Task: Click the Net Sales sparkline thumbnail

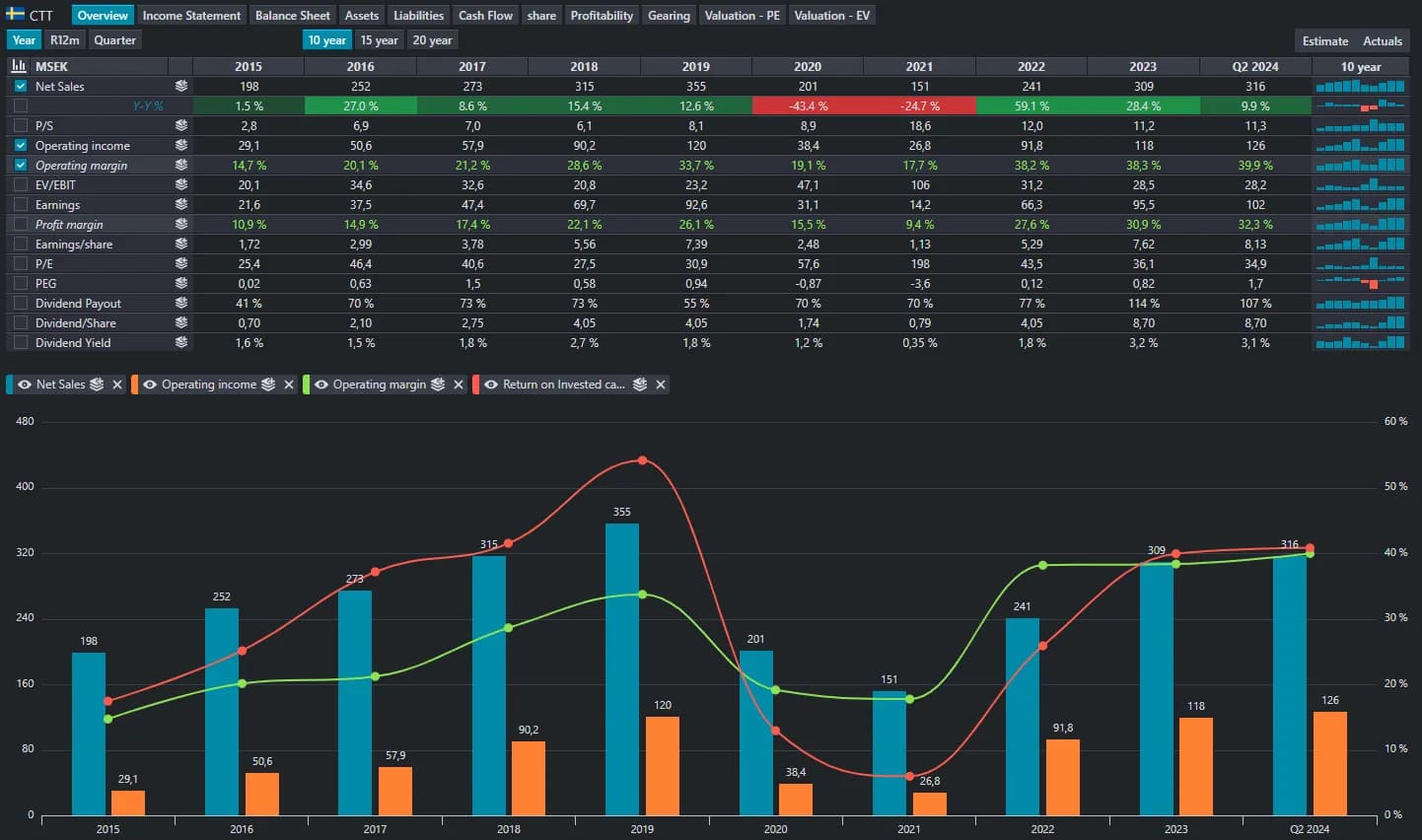Action: coord(1360,86)
